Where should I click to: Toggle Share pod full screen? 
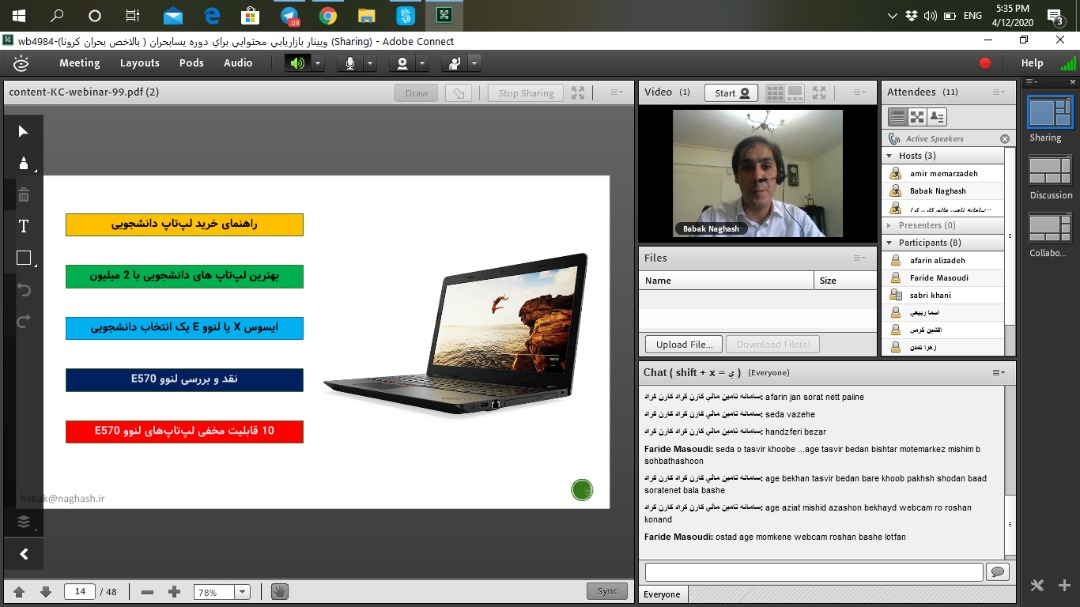point(578,93)
